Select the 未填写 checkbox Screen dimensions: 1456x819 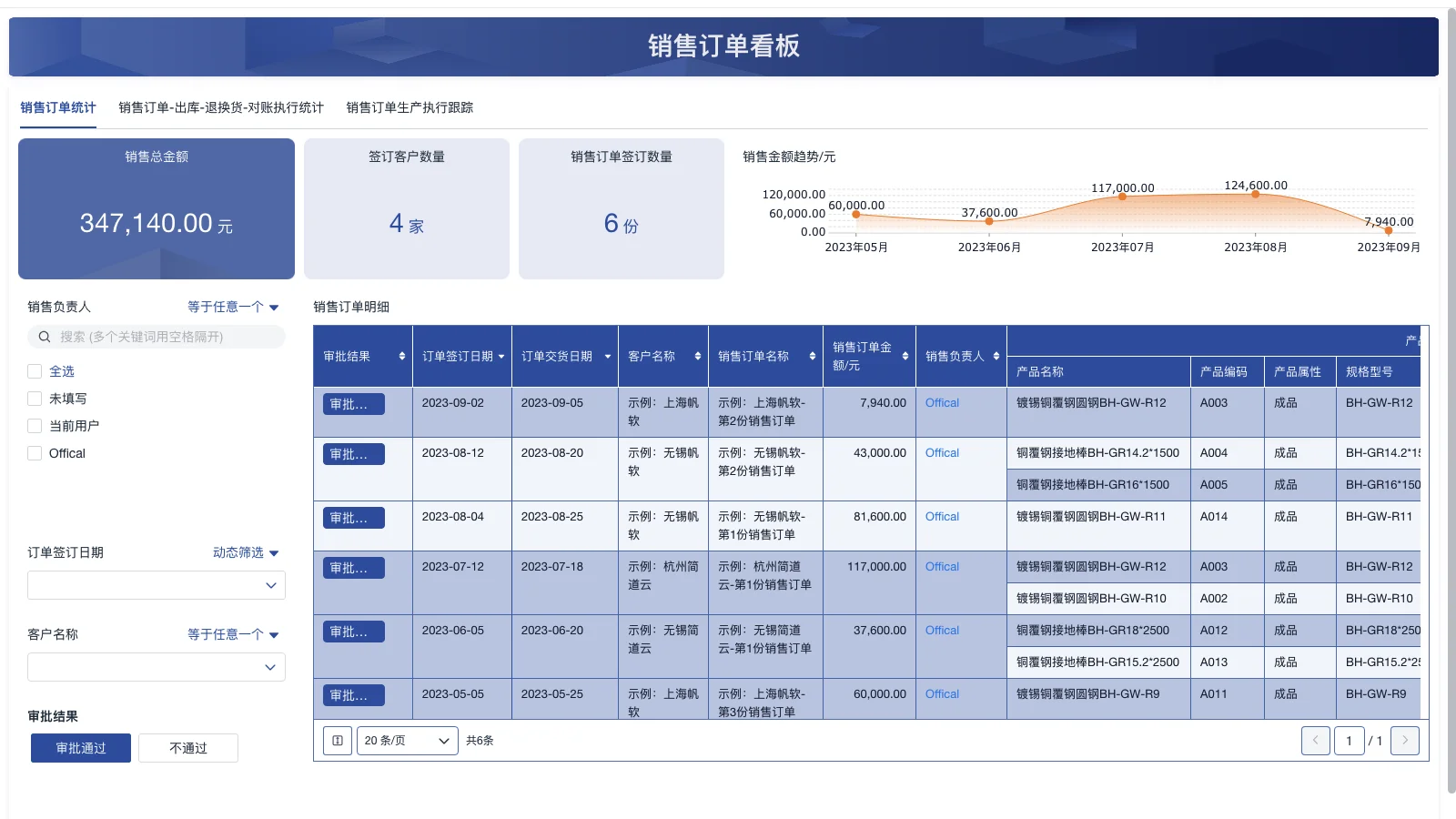point(34,398)
